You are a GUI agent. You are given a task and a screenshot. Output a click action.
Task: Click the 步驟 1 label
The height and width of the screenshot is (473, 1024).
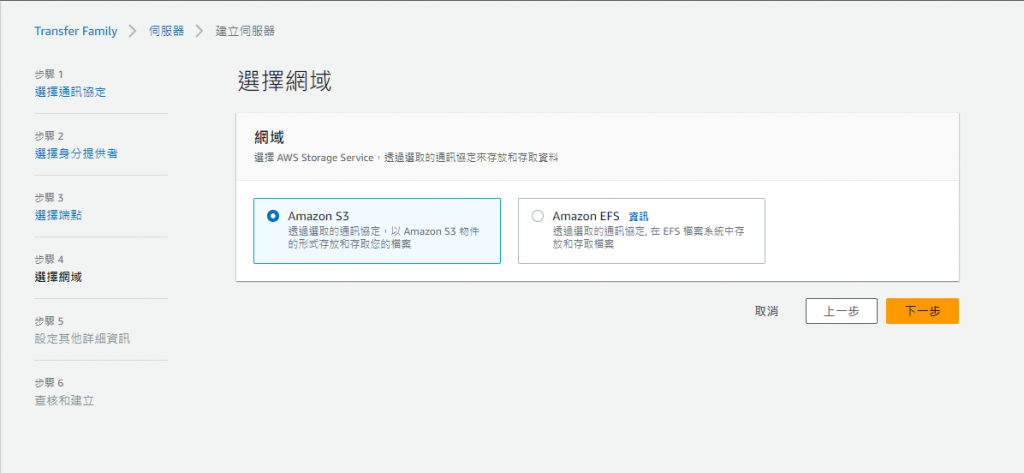tap(49, 74)
